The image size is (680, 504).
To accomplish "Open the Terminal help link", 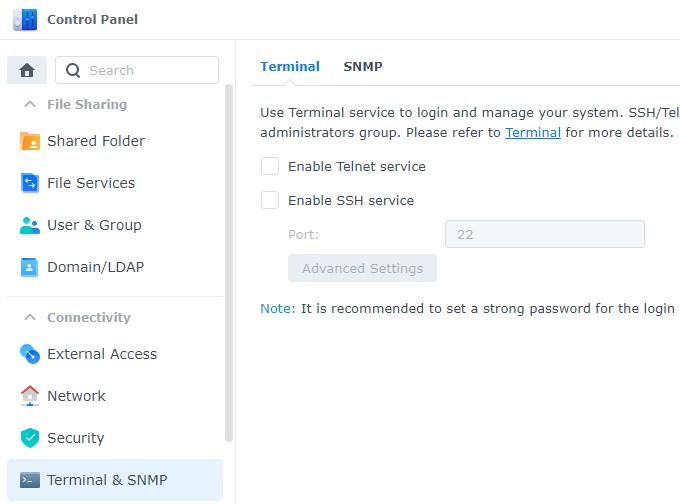I will coord(532,132).
